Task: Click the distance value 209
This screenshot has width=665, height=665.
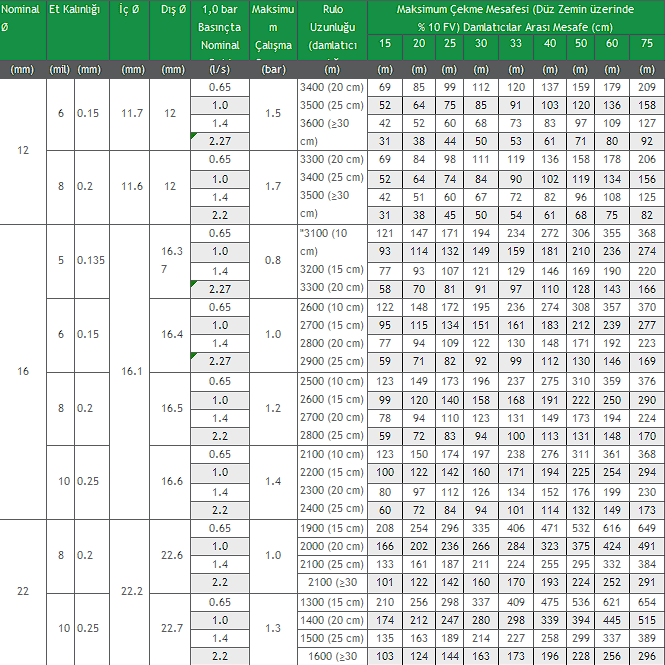Action: pyautogui.click(x=647, y=87)
